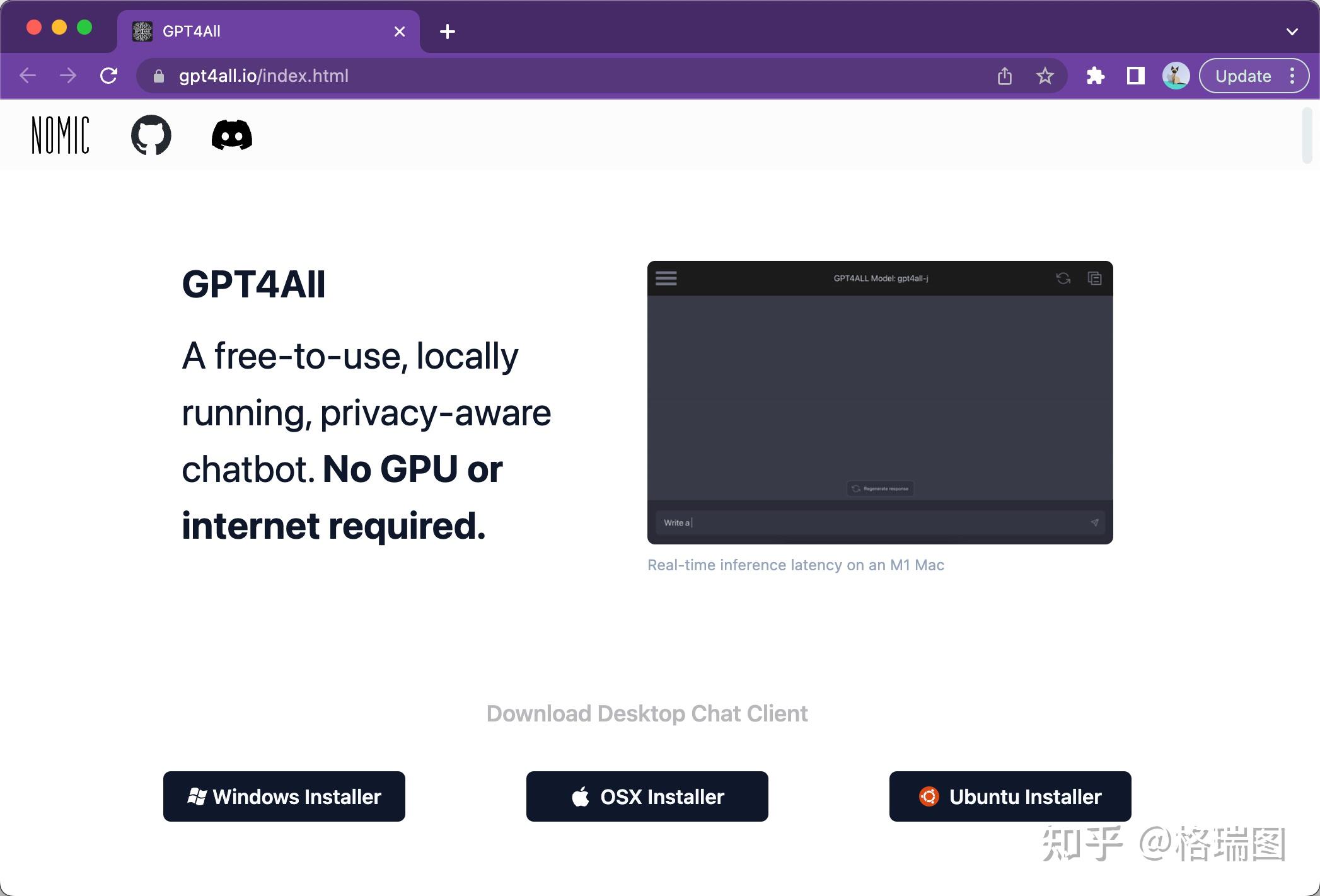Click the browser reload icon
The height and width of the screenshot is (896, 1320).
click(109, 76)
